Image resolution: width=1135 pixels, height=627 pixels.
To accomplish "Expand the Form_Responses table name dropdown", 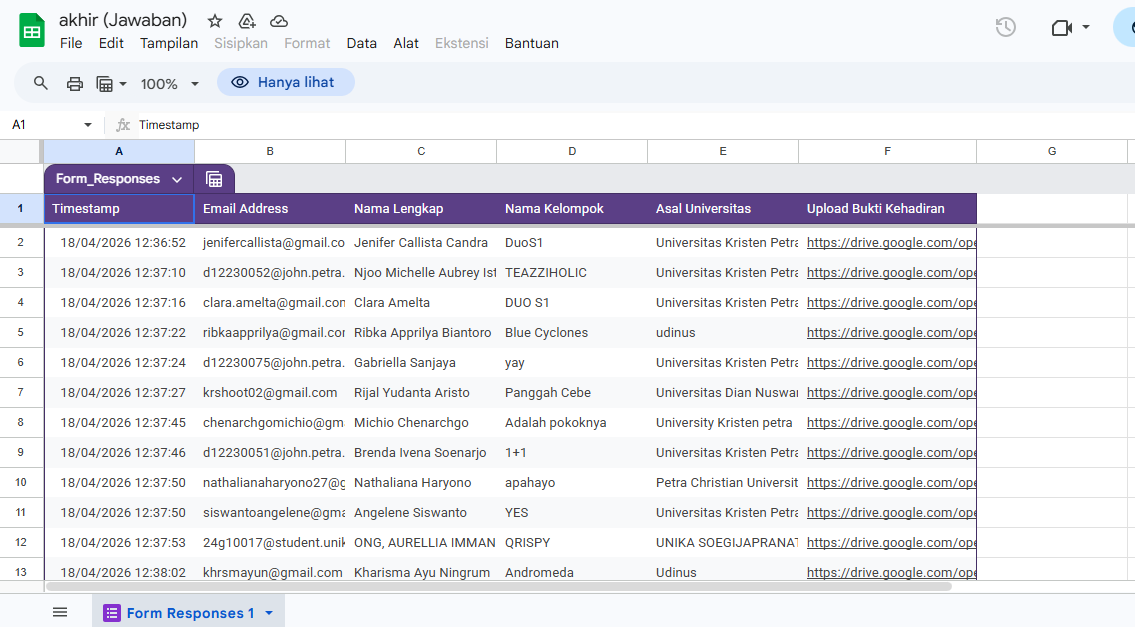I will coord(177,179).
